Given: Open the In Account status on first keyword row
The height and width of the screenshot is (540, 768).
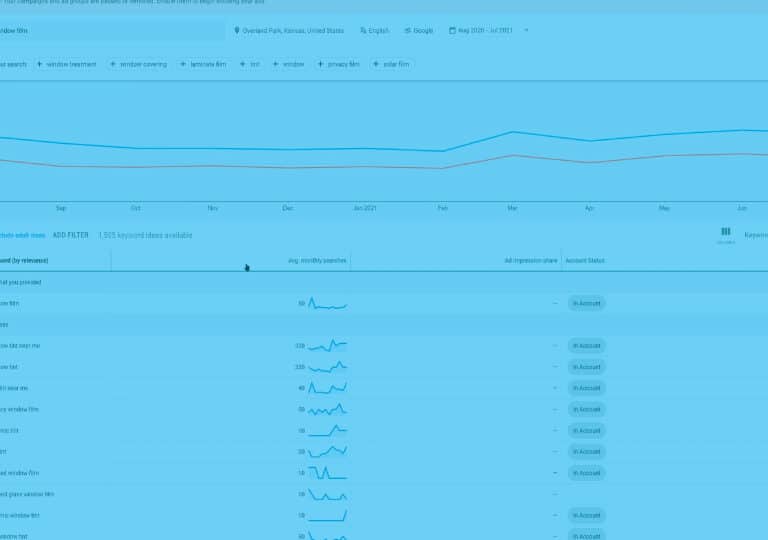Looking at the screenshot, I should coord(586,303).
